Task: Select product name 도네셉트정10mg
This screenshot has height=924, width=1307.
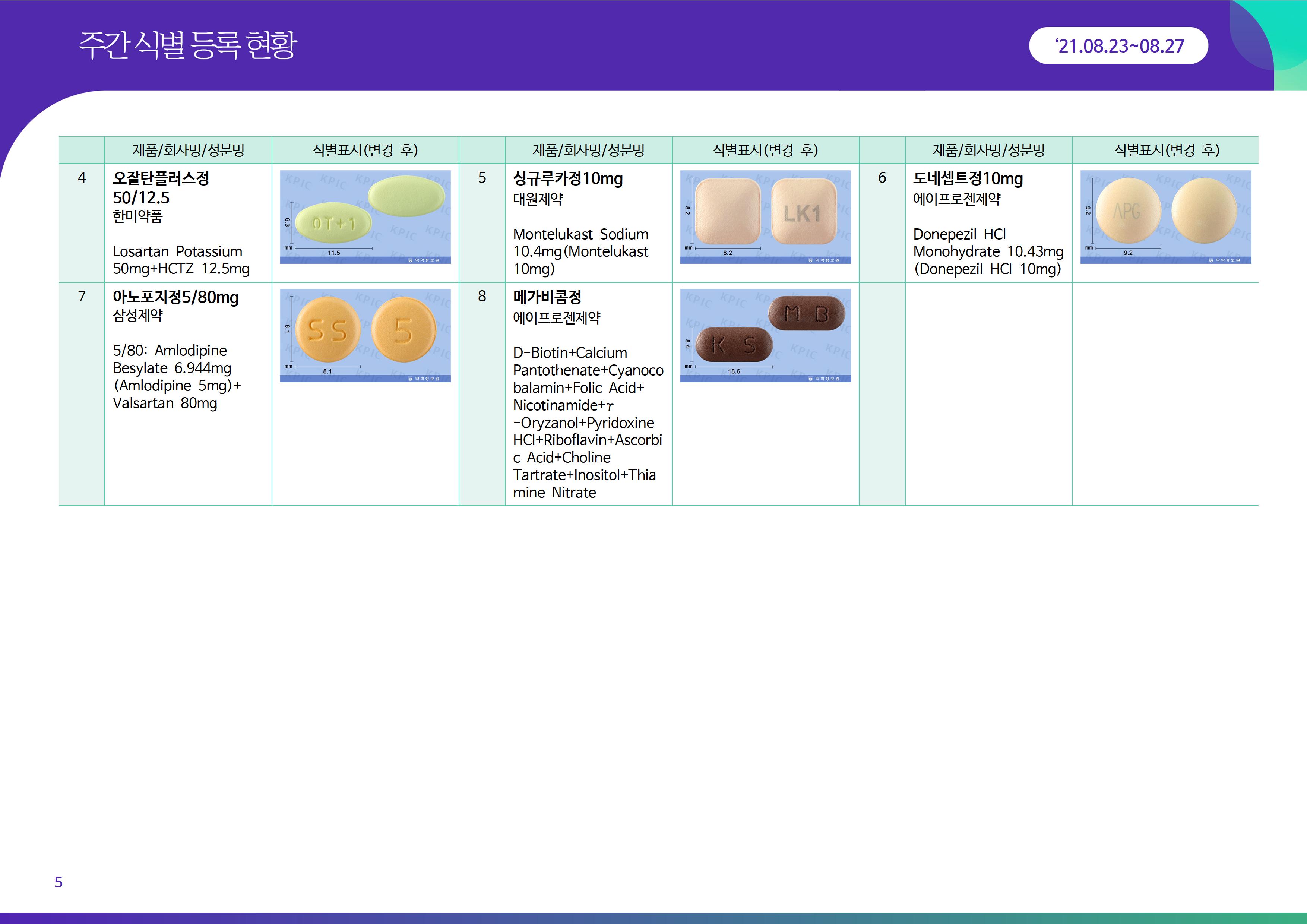Action: pos(968,179)
